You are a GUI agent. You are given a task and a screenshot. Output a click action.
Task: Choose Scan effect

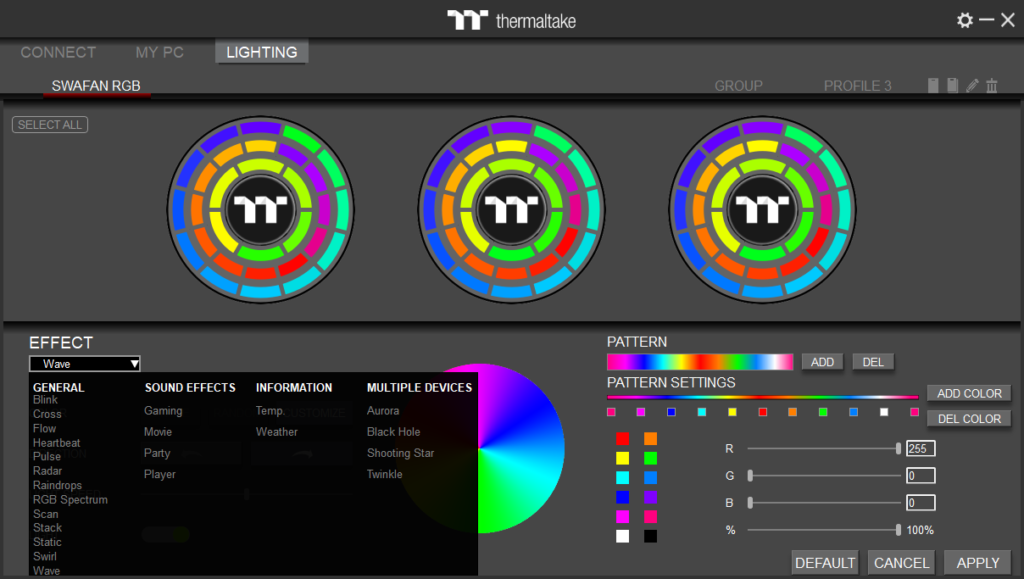46,514
